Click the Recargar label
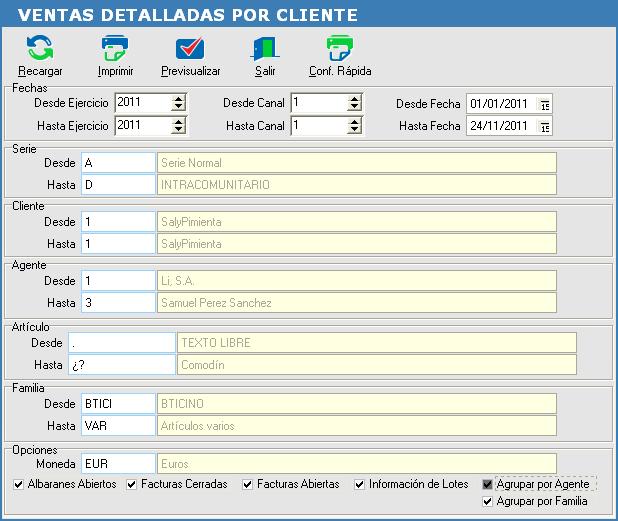The image size is (618, 521). 40,71
